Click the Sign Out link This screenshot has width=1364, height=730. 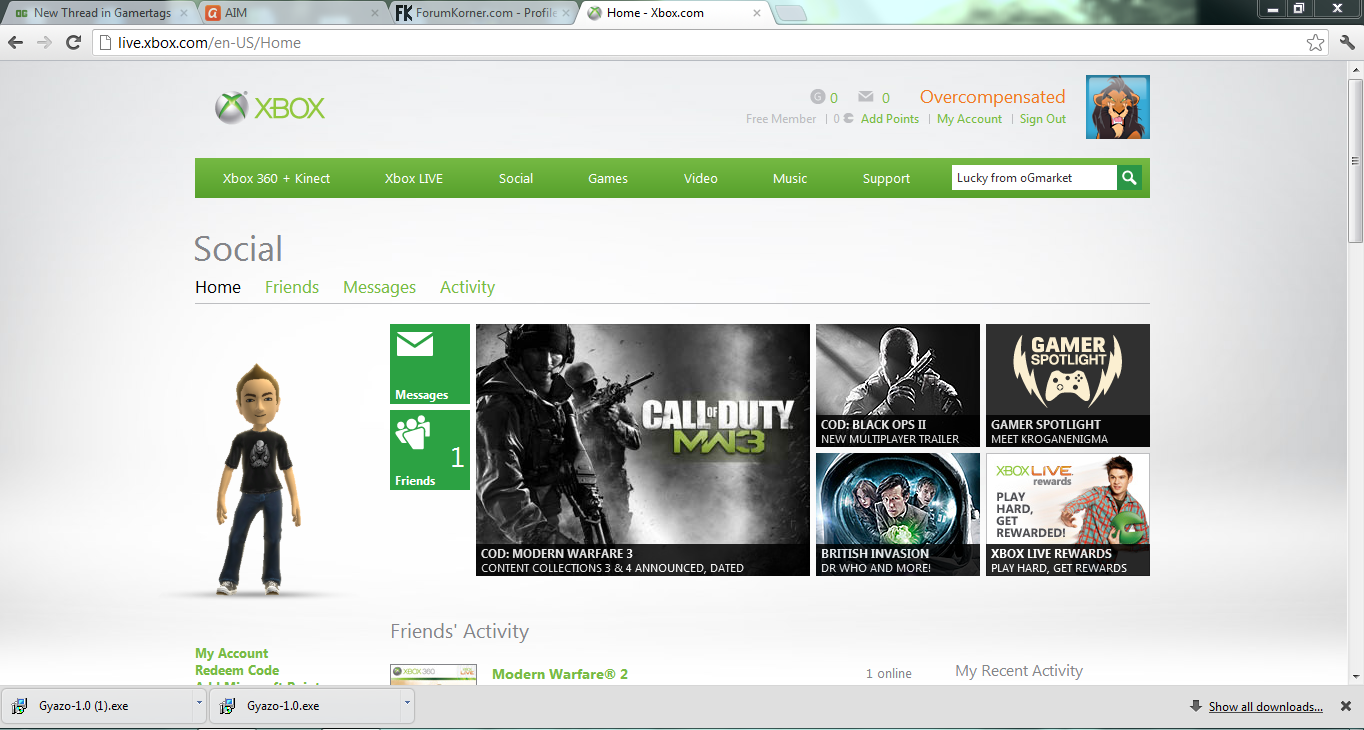click(x=1043, y=119)
